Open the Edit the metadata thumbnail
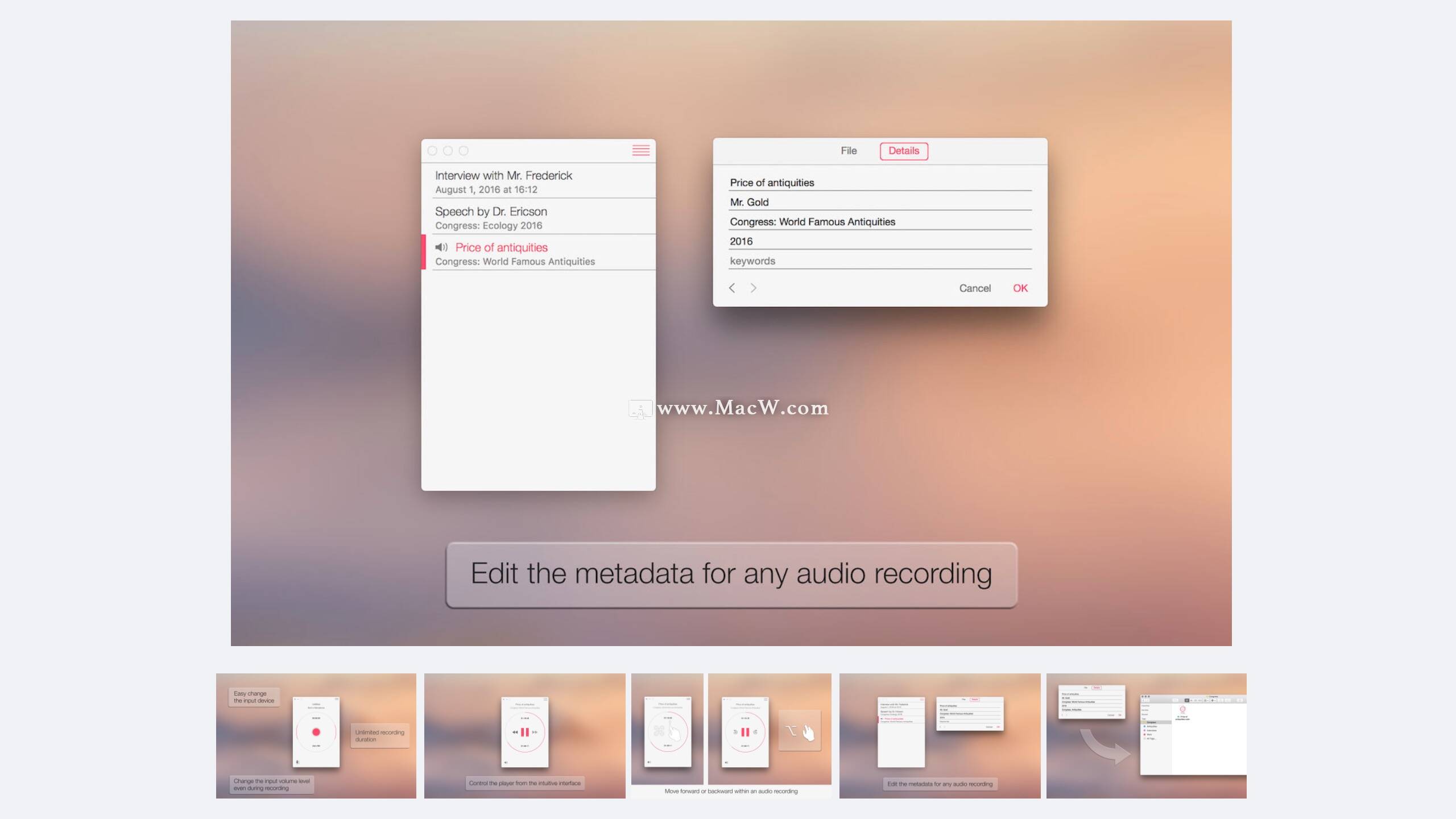 click(940, 735)
